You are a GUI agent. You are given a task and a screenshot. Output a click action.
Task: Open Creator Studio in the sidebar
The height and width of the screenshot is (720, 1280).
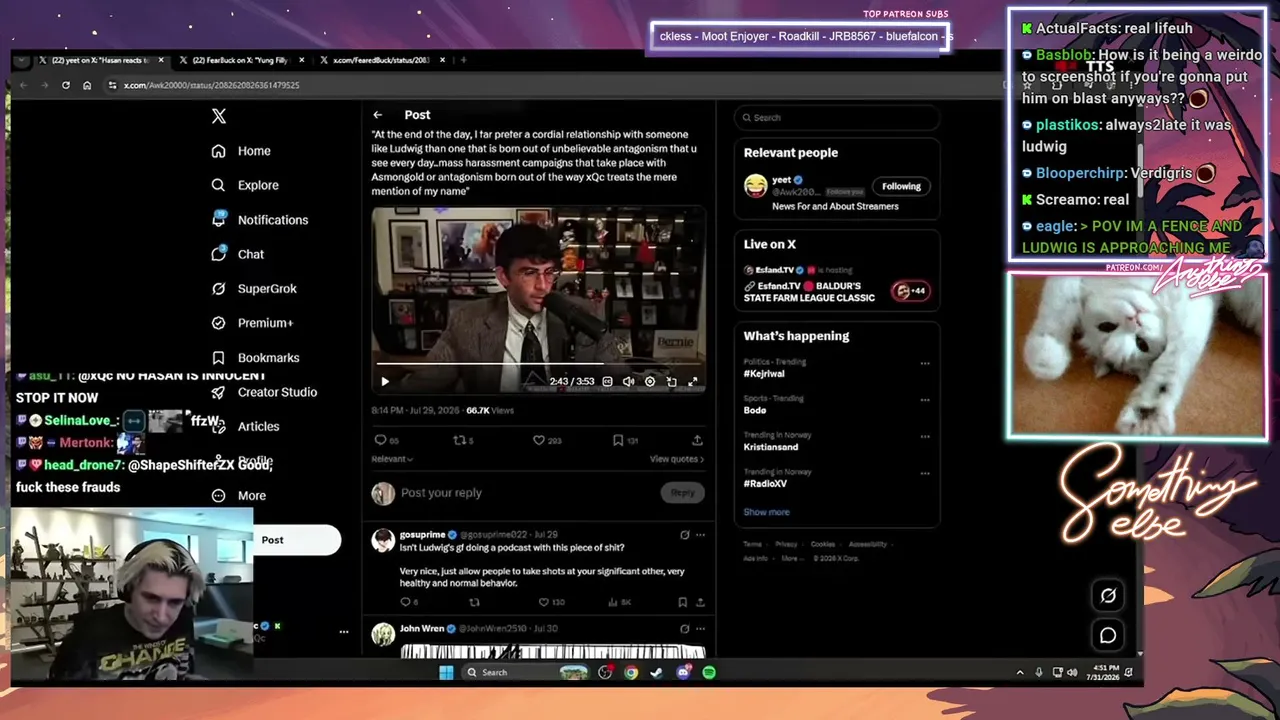click(x=264, y=392)
